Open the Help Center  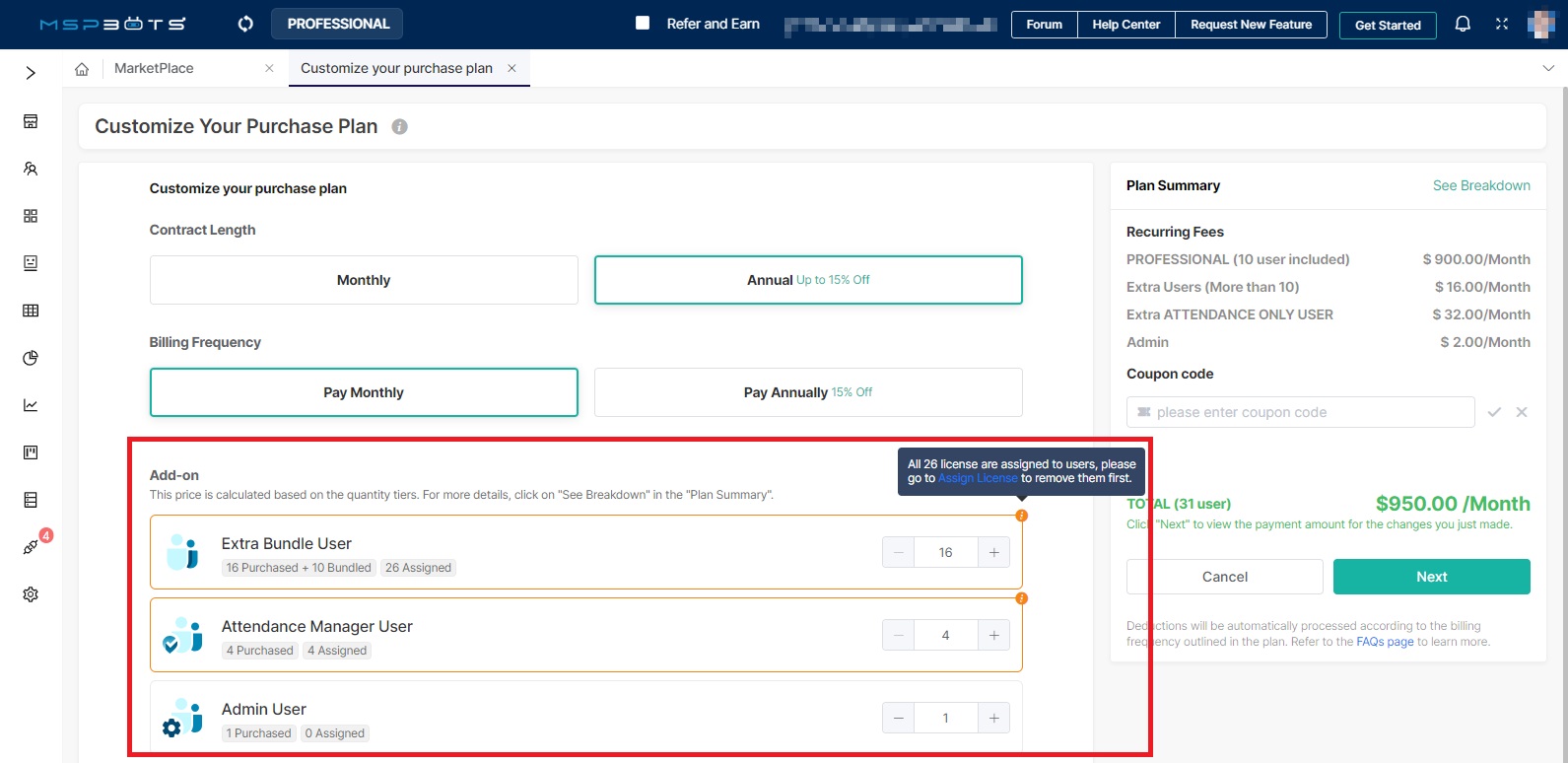pos(1125,25)
